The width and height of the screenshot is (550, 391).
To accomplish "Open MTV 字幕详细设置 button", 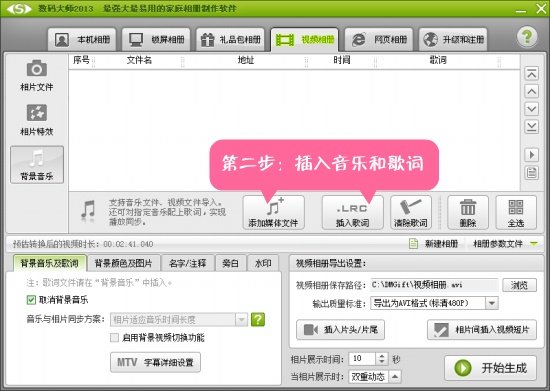I will [x=155, y=362].
